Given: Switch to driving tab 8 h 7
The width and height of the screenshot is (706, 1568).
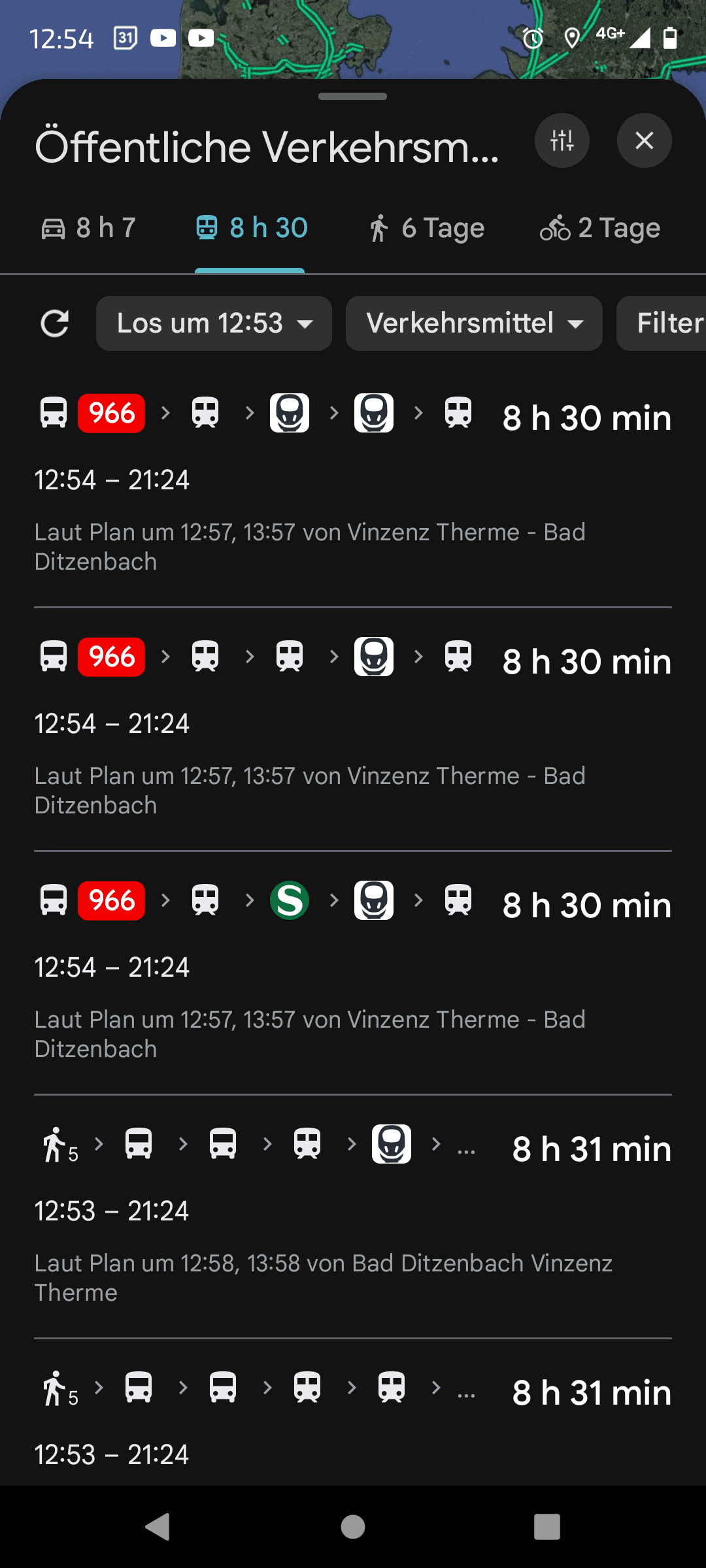Looking at the screenshot, I should point(88,228).
